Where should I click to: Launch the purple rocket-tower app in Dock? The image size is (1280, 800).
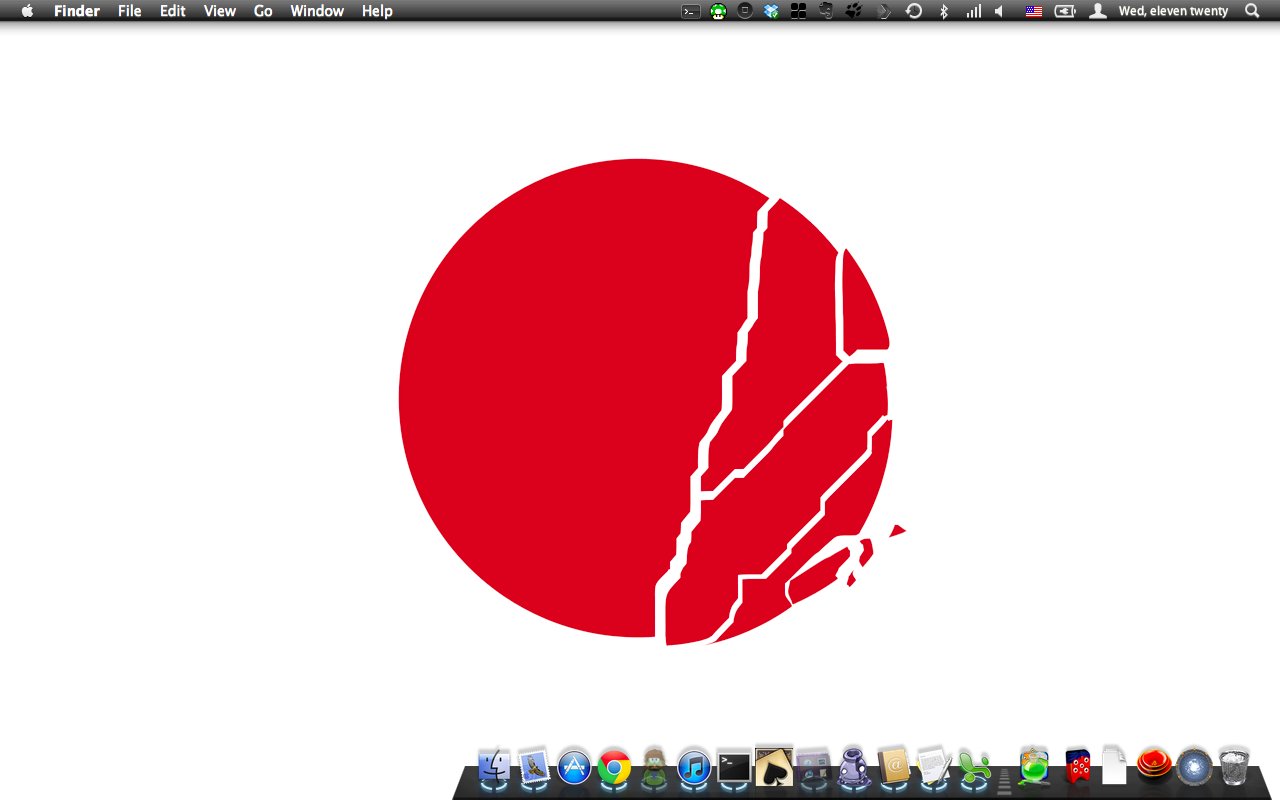pos(853,767)
